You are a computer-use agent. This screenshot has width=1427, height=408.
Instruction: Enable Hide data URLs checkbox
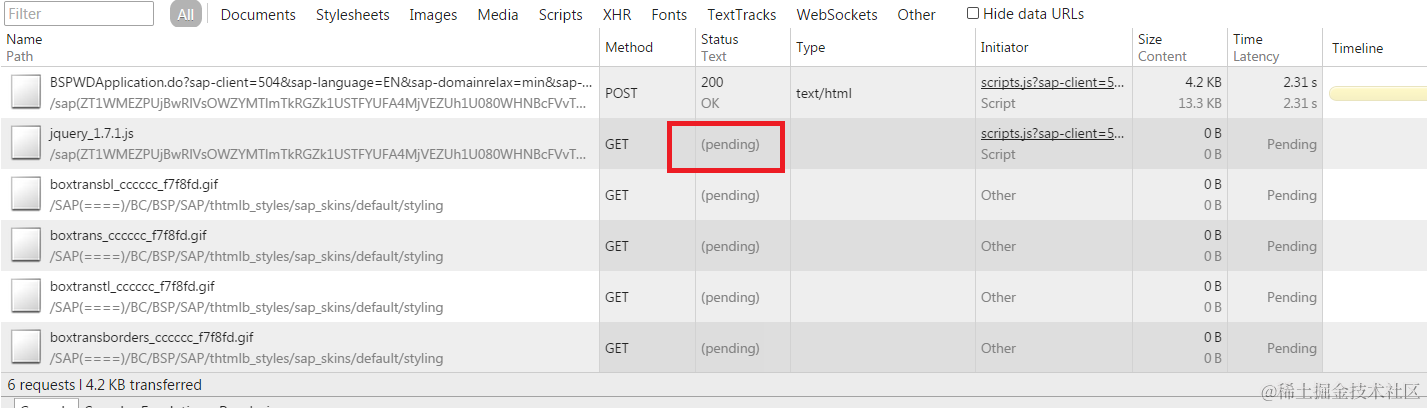973,14
